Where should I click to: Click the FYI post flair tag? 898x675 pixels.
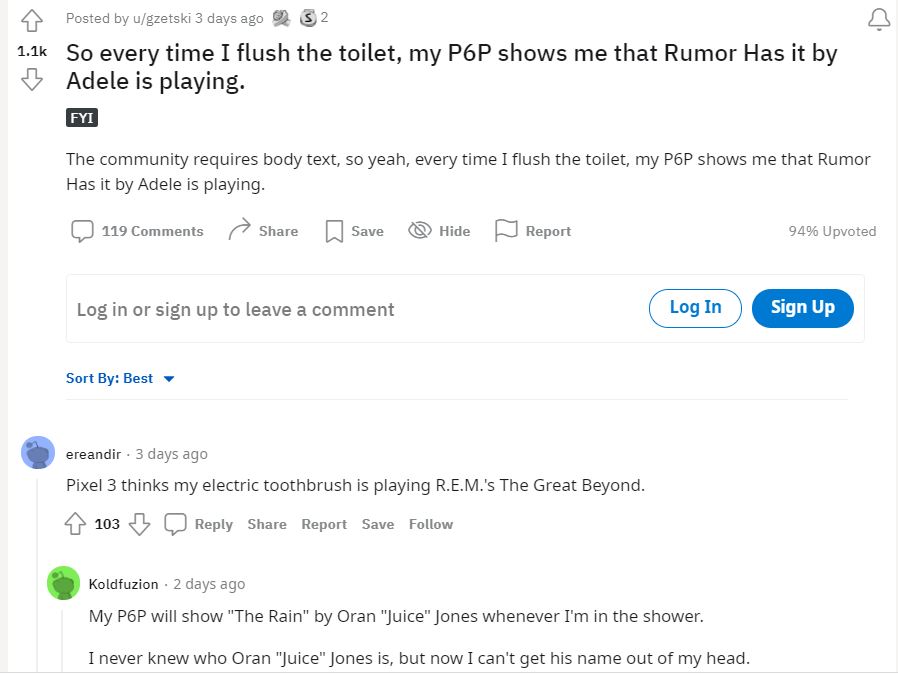[82, 118]
